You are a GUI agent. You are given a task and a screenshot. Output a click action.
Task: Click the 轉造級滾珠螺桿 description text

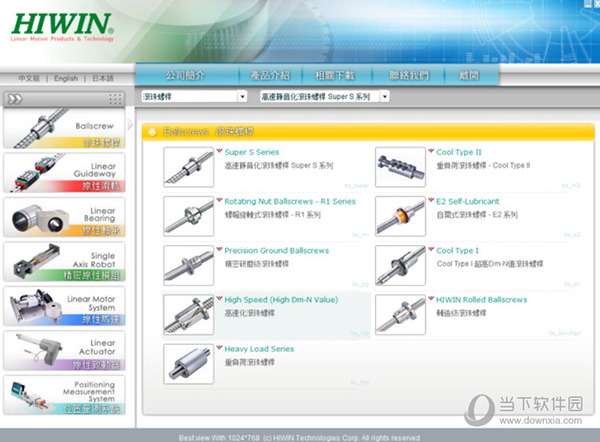pos(461,313)
